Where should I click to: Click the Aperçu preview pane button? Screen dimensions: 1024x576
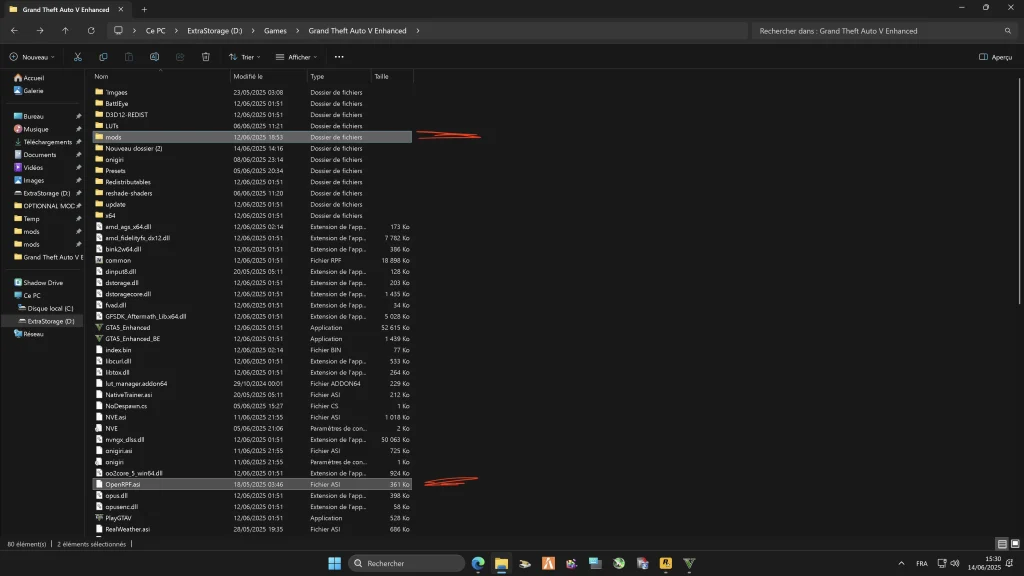click(x=995, y=57)
